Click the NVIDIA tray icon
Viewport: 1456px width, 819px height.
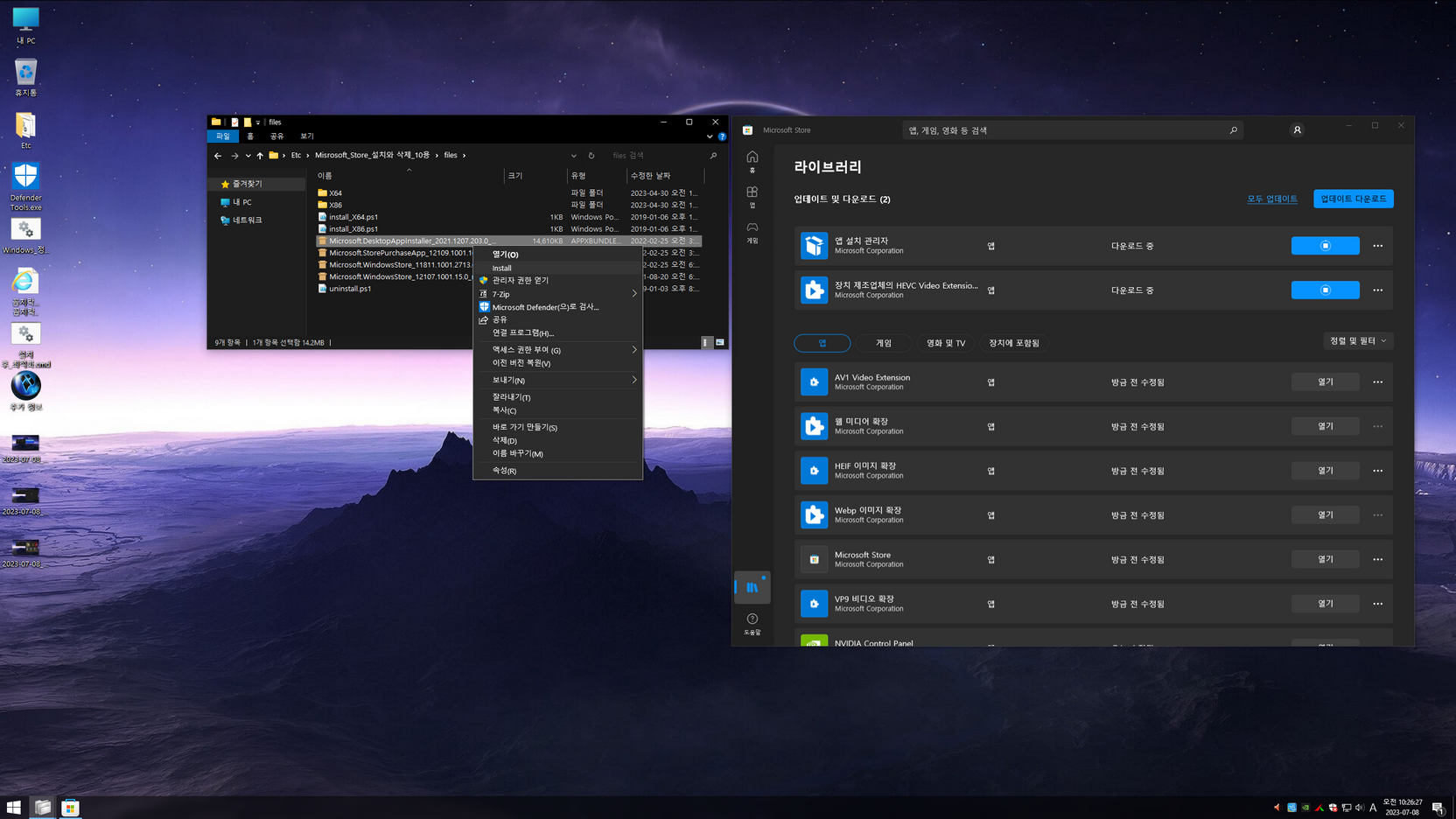point(1305,808)
